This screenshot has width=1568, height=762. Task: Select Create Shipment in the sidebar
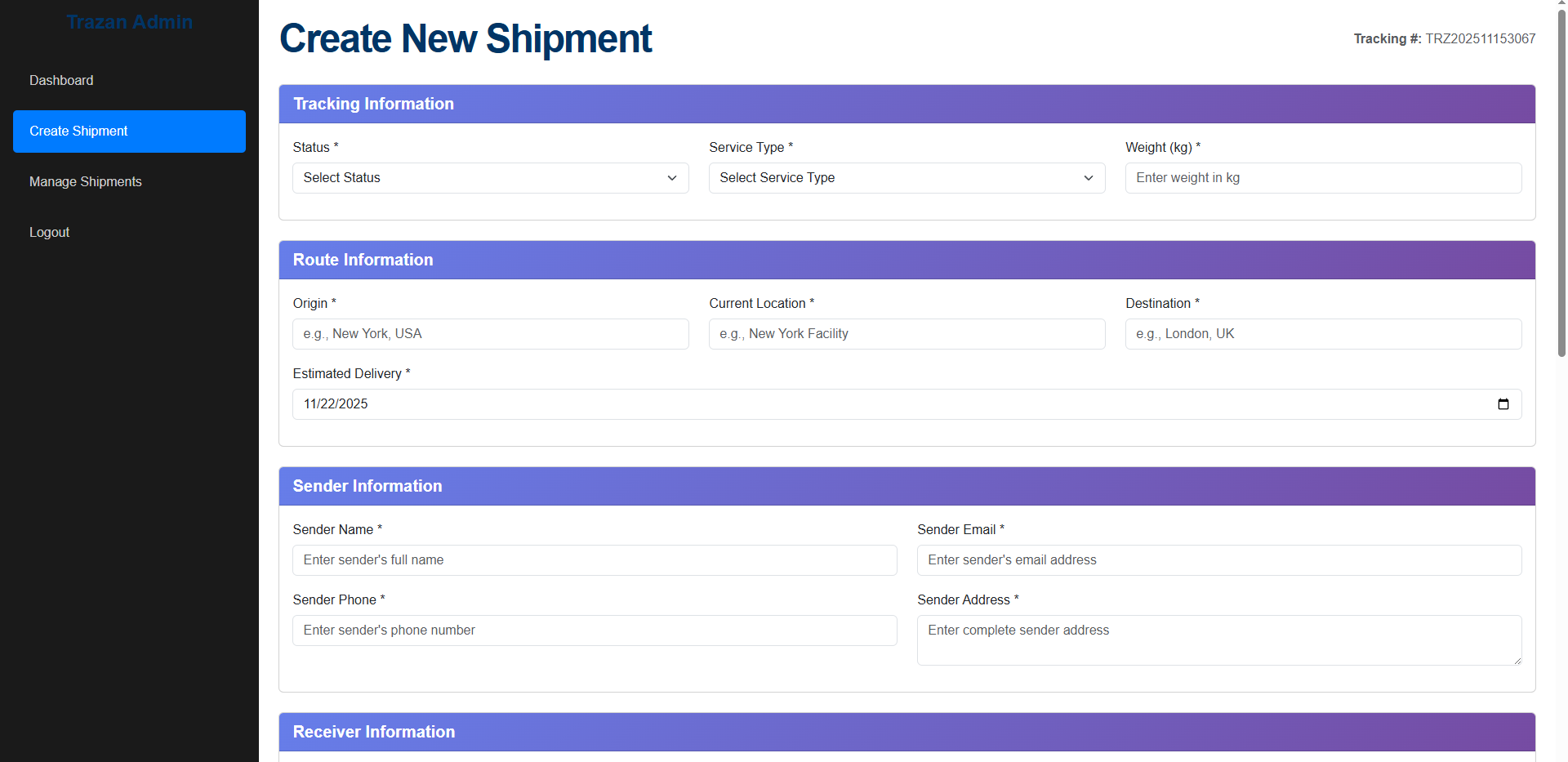point(129,131)
